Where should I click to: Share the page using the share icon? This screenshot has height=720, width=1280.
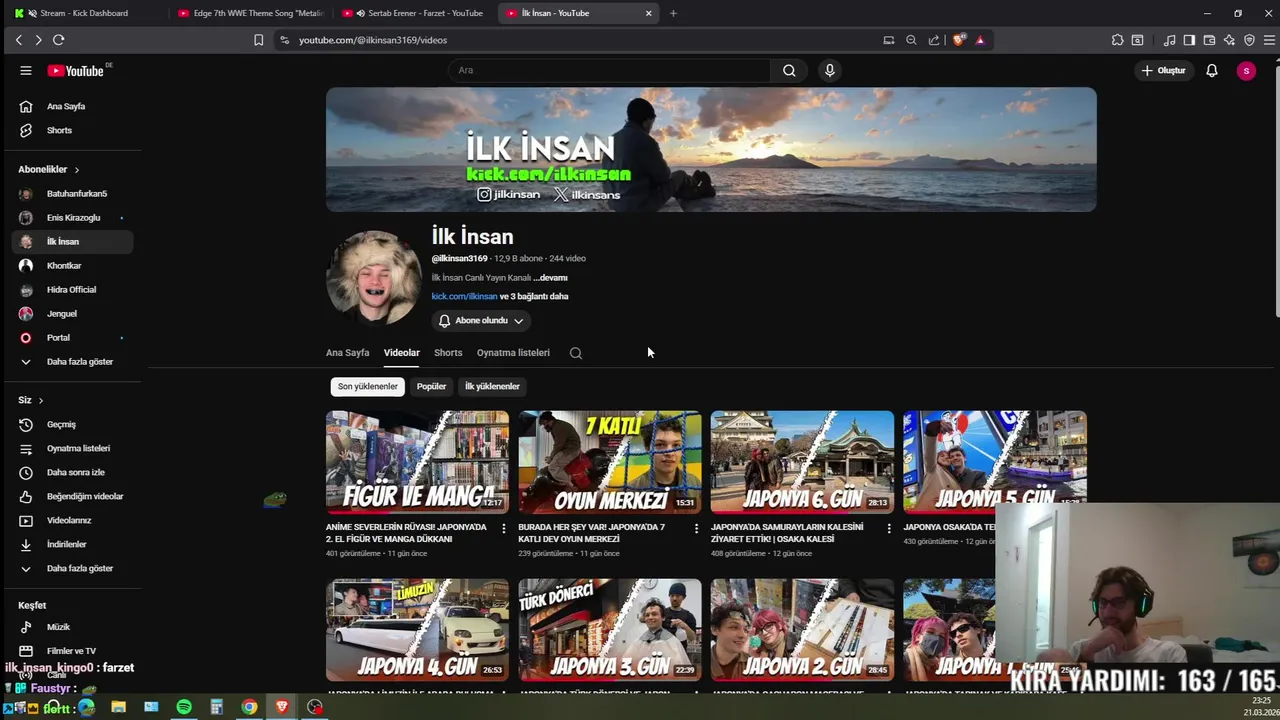934,40
